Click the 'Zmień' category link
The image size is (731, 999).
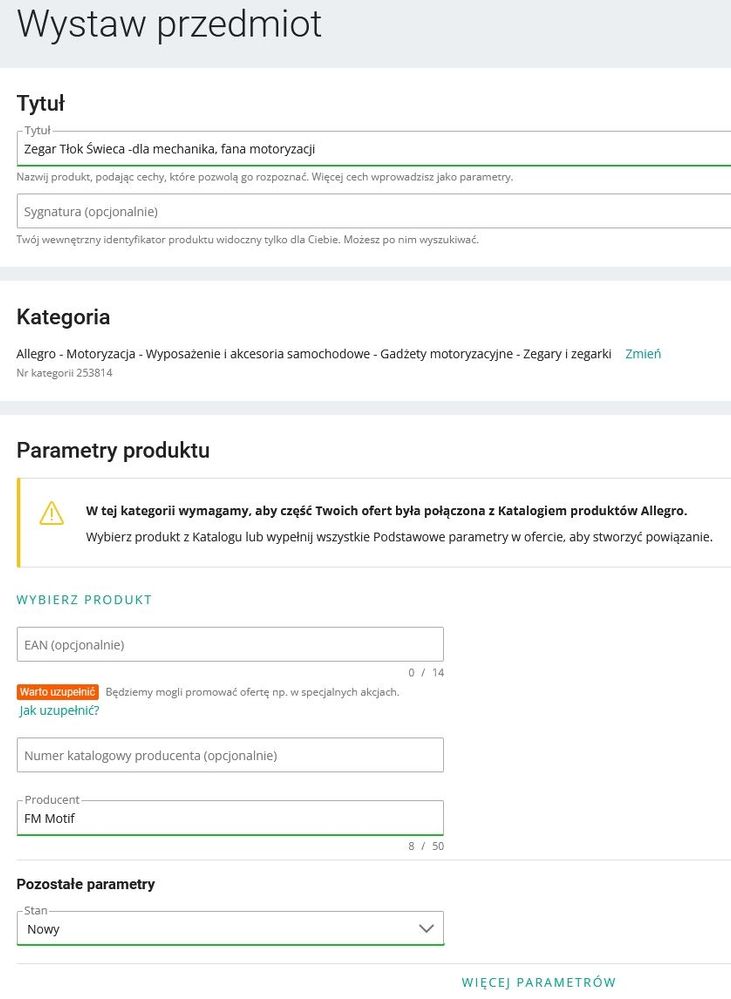pyautogui.click(x=643, y=354)
